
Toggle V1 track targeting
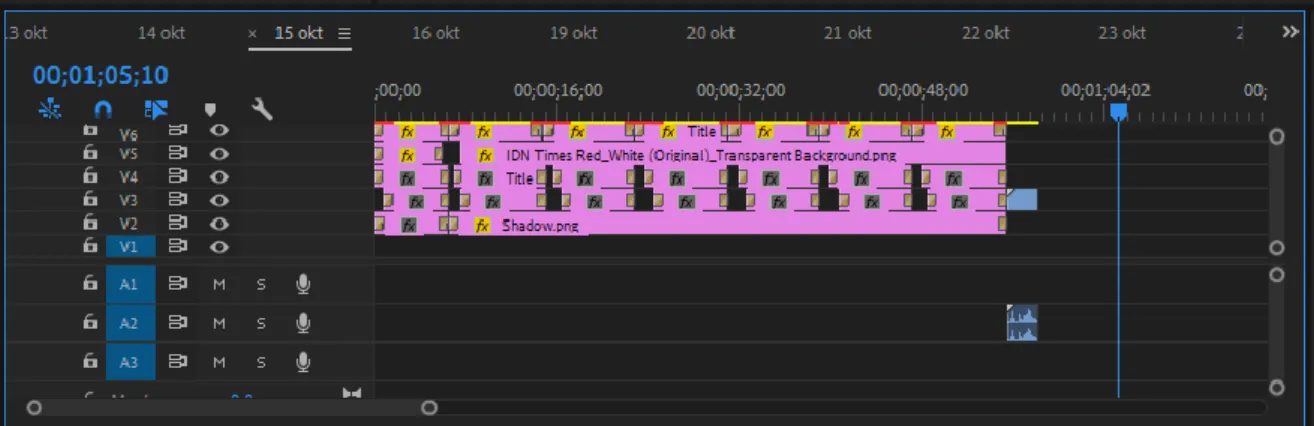tap(130, 246)
